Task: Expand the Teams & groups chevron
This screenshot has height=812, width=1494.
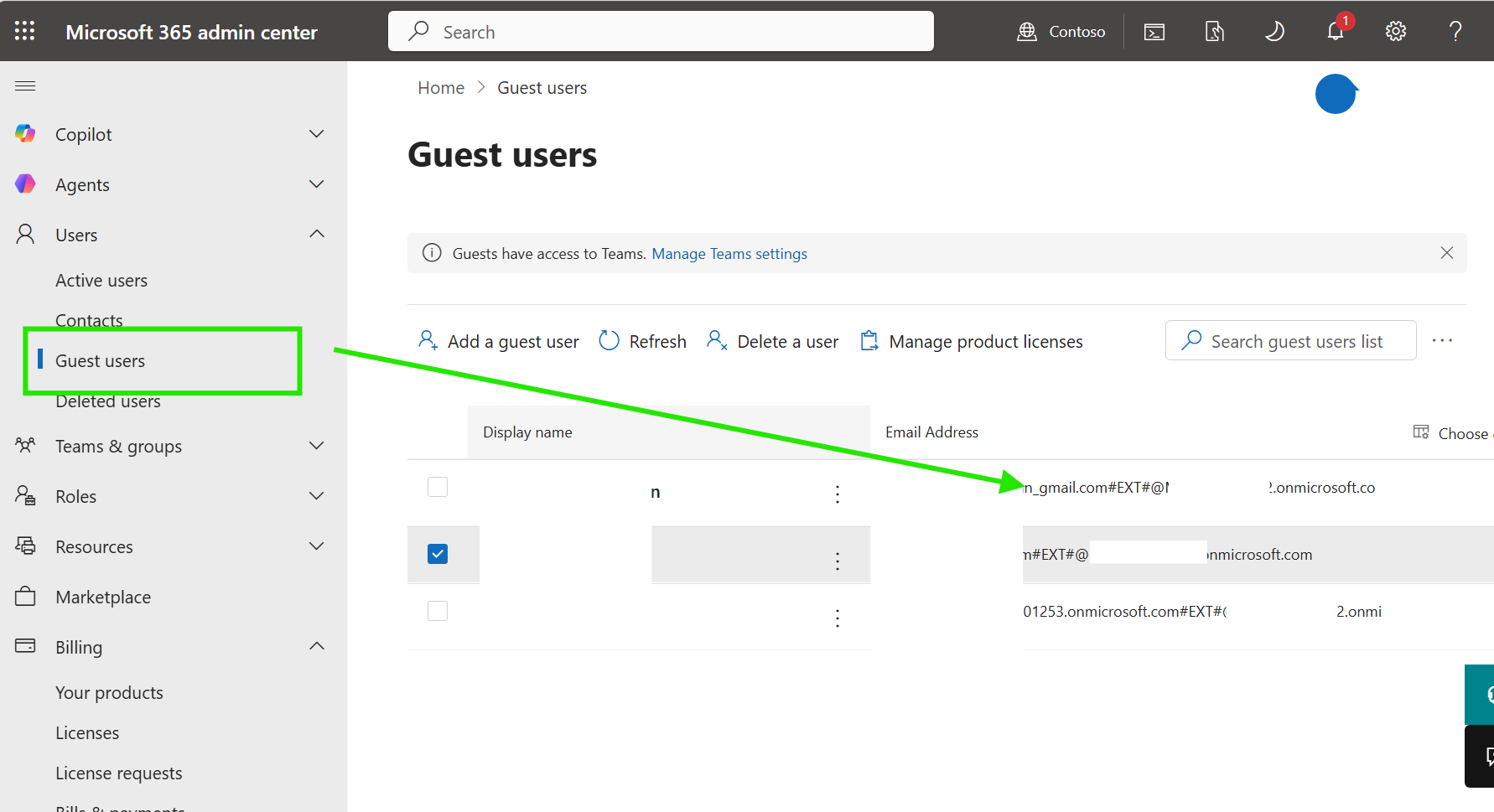Action: coord(317,446)
